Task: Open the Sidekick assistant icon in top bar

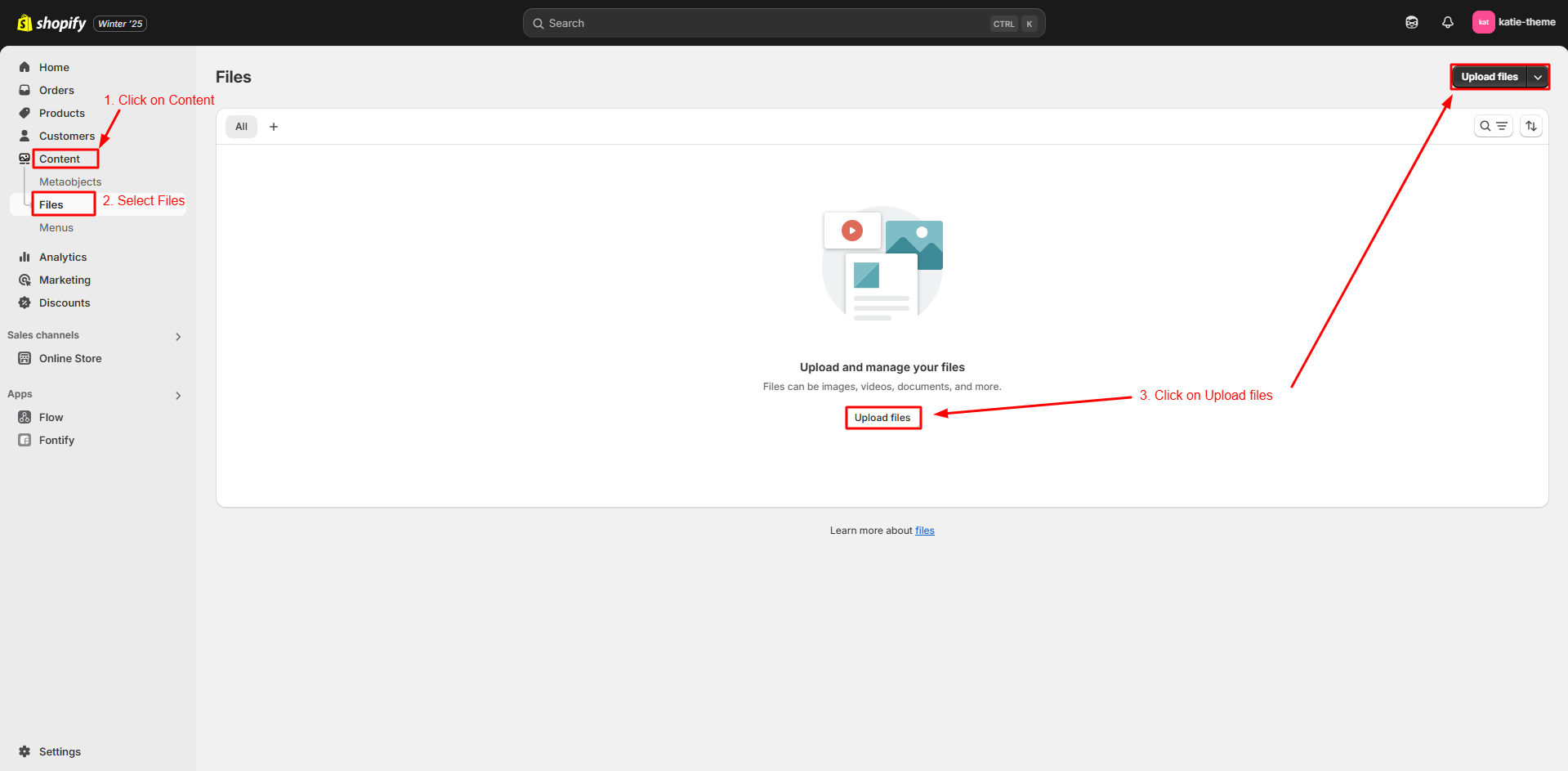Action: point(1411,23)
